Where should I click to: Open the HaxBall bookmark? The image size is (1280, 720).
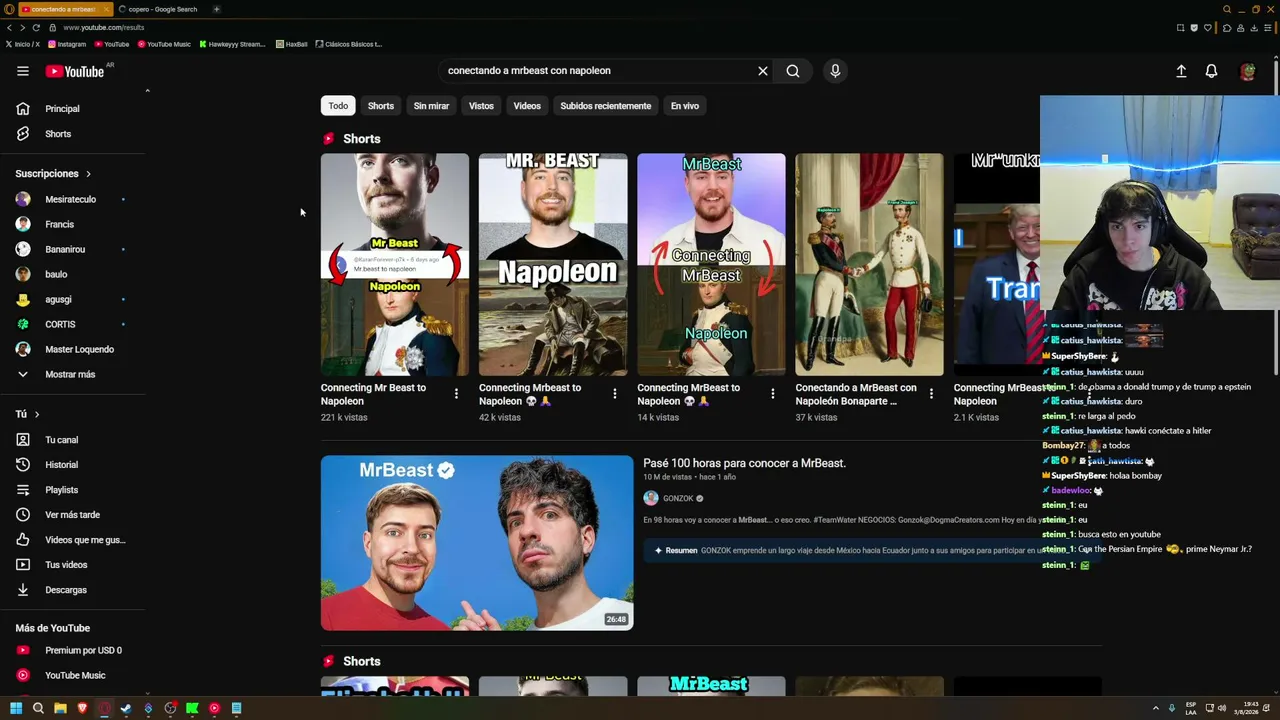[291, 44]
